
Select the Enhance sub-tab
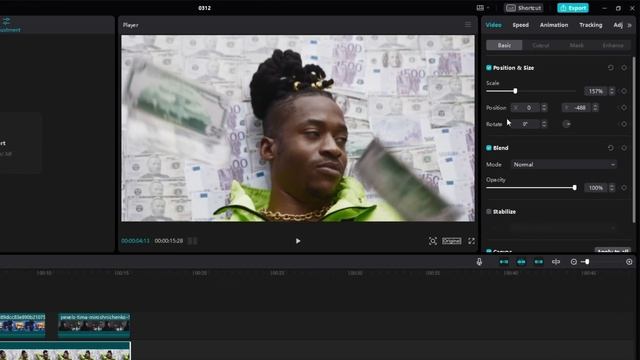coord(613,45)
